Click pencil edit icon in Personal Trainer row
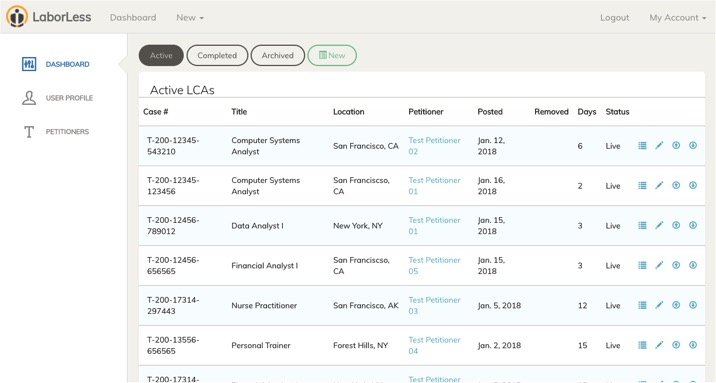This screenshot has width=716, height=383. (x=659, y=345)
